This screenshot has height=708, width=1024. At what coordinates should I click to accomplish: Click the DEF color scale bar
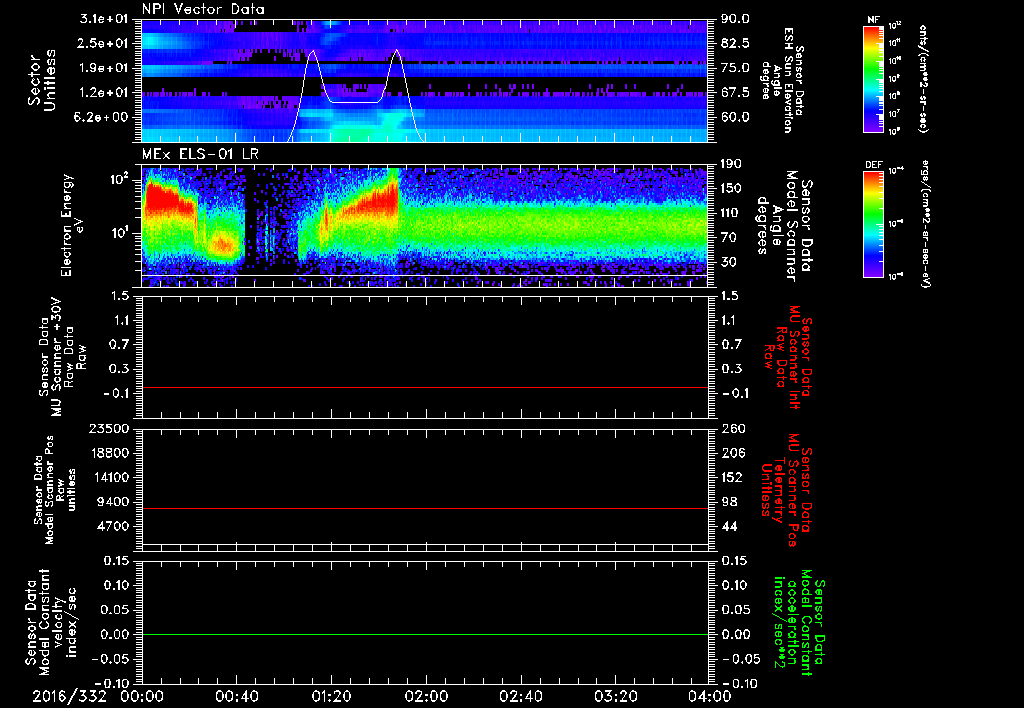873,224
